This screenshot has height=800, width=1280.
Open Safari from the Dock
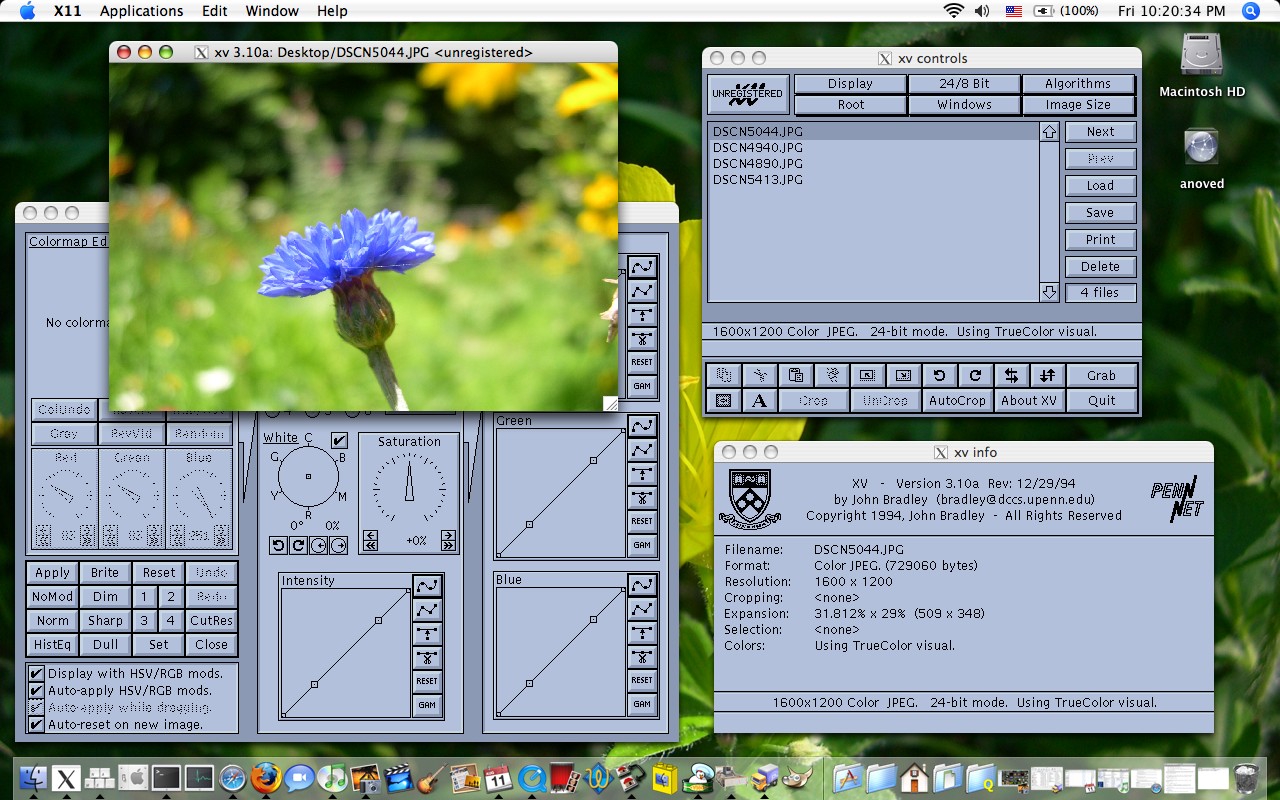(x=232, y=778)
